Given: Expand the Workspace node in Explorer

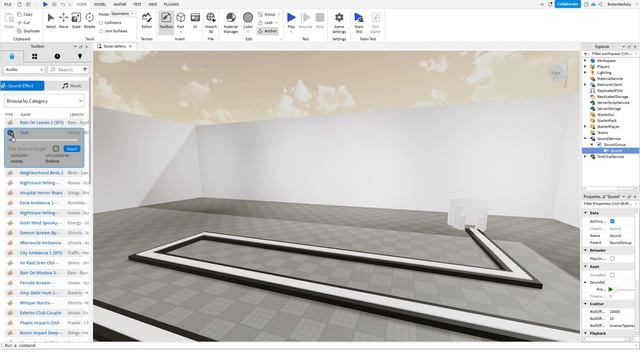Looking at the screenshot, I should [585, 60].
